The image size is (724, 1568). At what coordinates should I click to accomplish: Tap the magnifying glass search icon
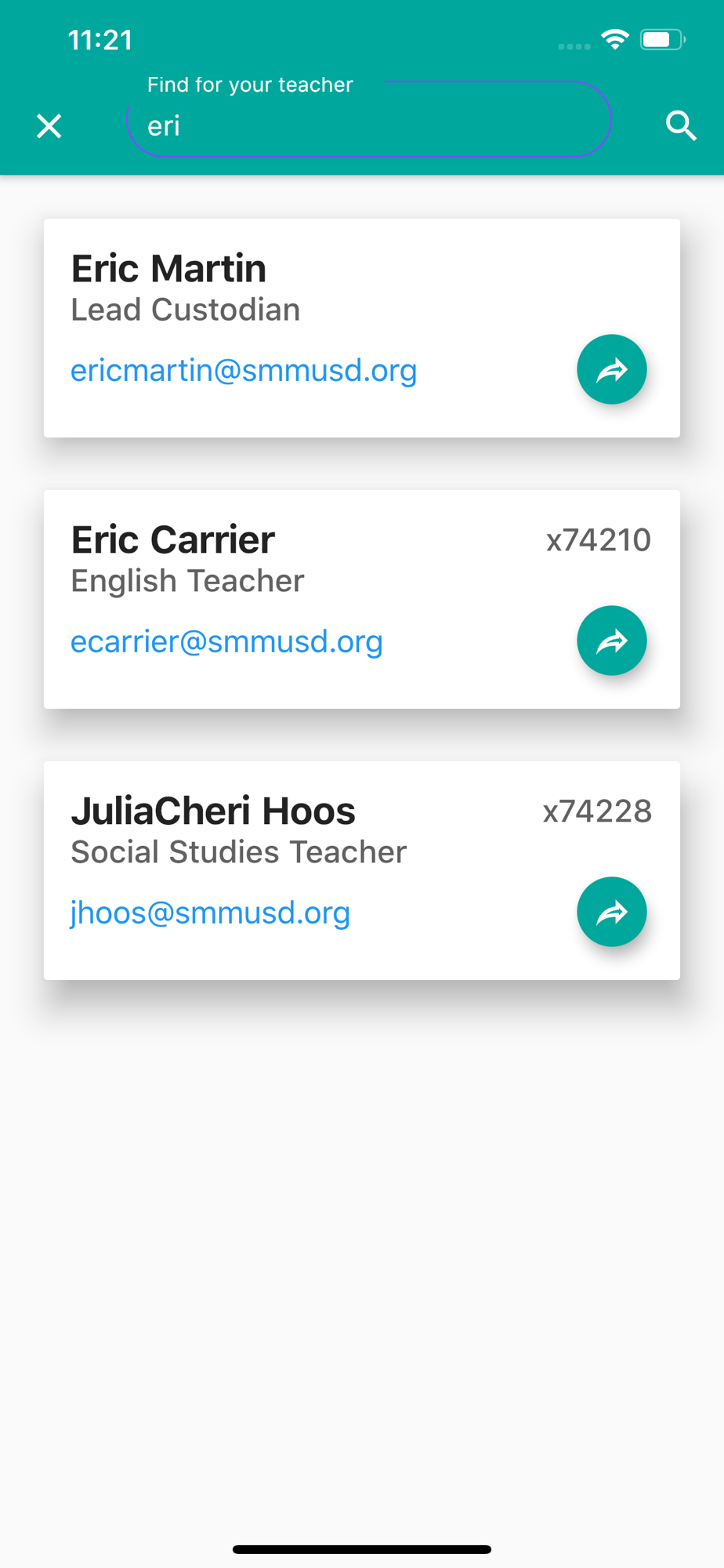(681, 125)
